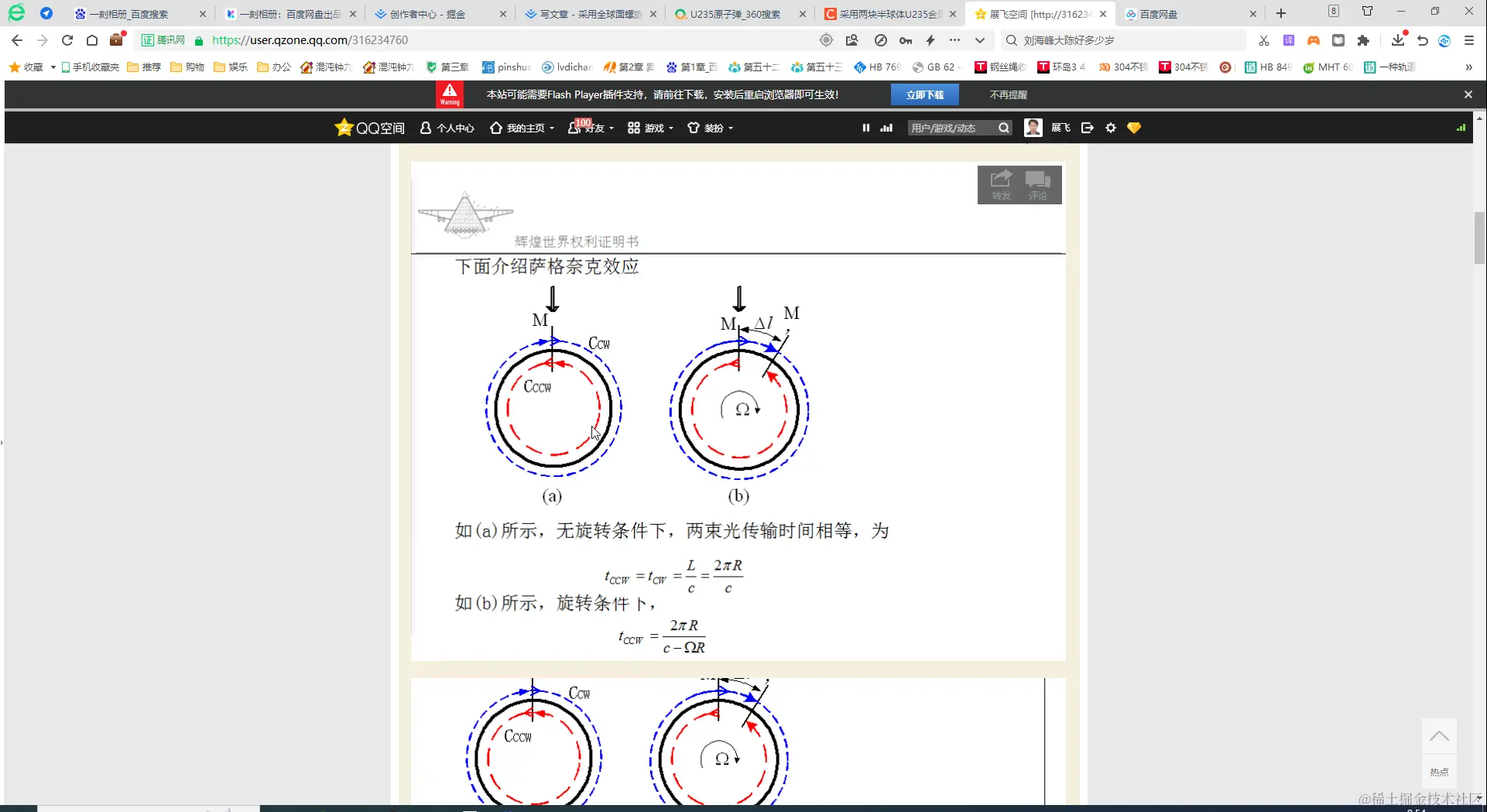Click the 立即下载 button for Flash Player
This screenshot has width=1487, height=812.
tap(924, 94)
